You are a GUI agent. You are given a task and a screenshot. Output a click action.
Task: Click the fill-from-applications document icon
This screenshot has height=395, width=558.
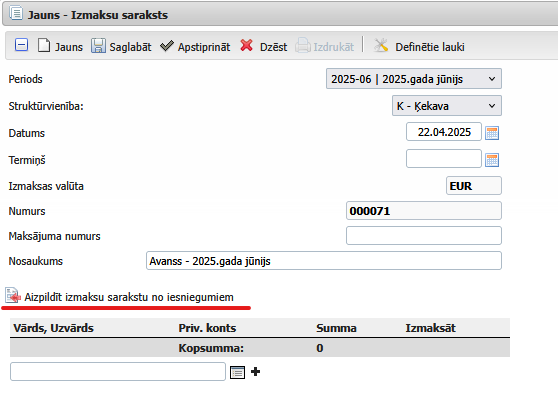pyautogui.click(x=13, y=296)
